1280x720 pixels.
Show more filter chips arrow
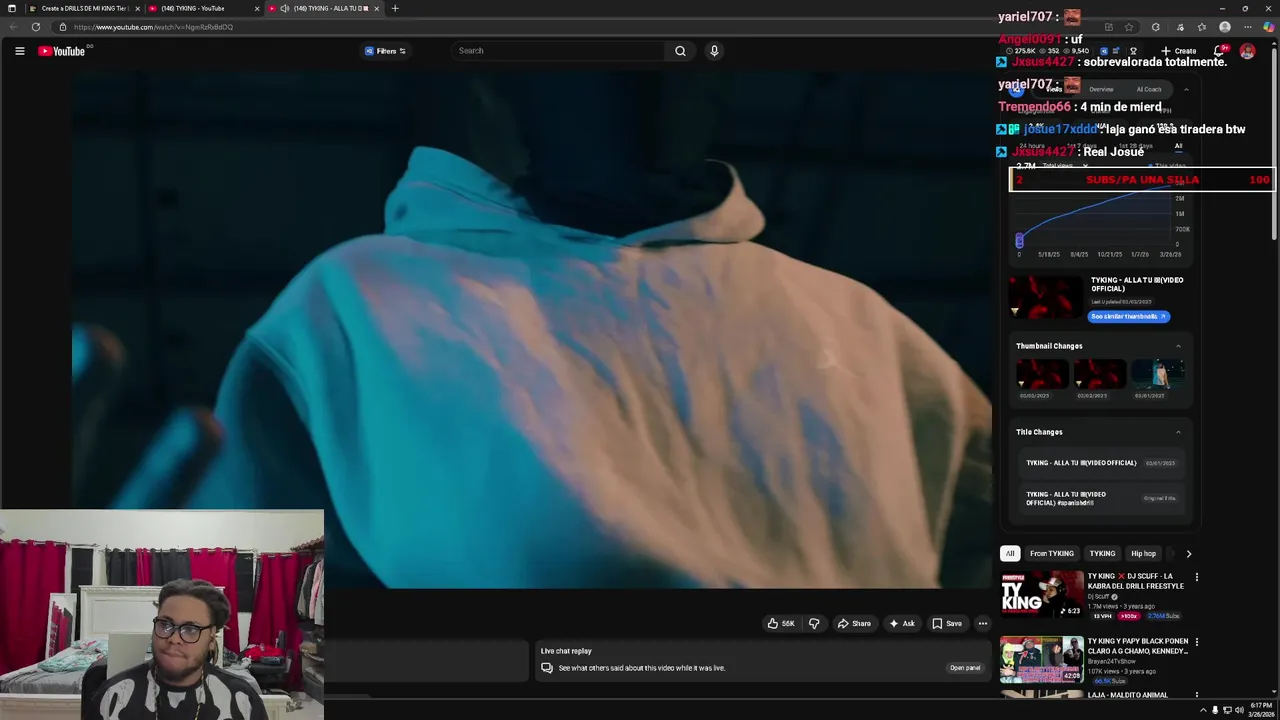point(1188,554)
